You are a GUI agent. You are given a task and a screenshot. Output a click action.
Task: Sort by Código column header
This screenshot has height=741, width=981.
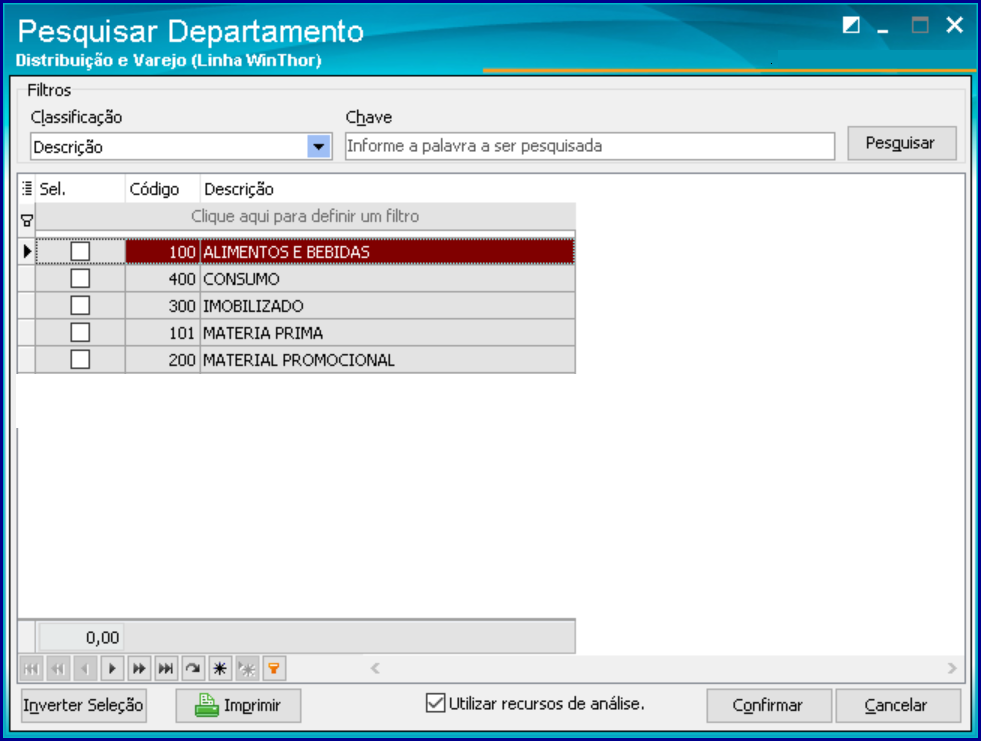163,189
